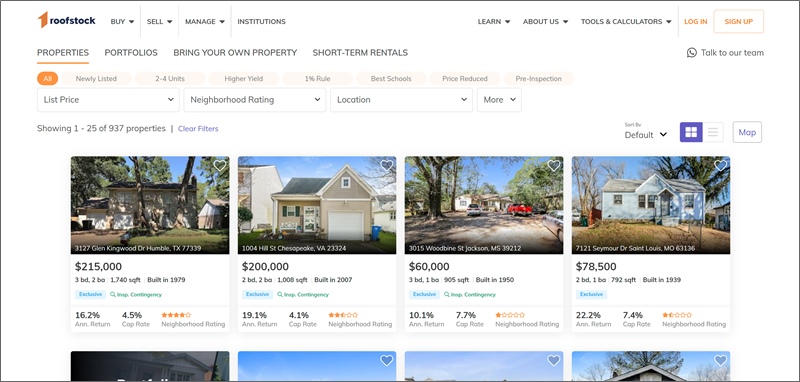Open the Neighborhood Rating dropdown
This screenshot has height=382, width=800.
pyautogui.click(x=255, y=100)
